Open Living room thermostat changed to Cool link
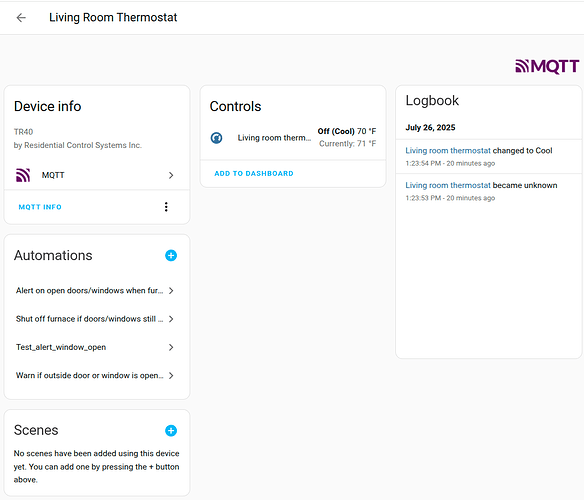The height and width of the screenshot is (500, 584). coord(448,151)
